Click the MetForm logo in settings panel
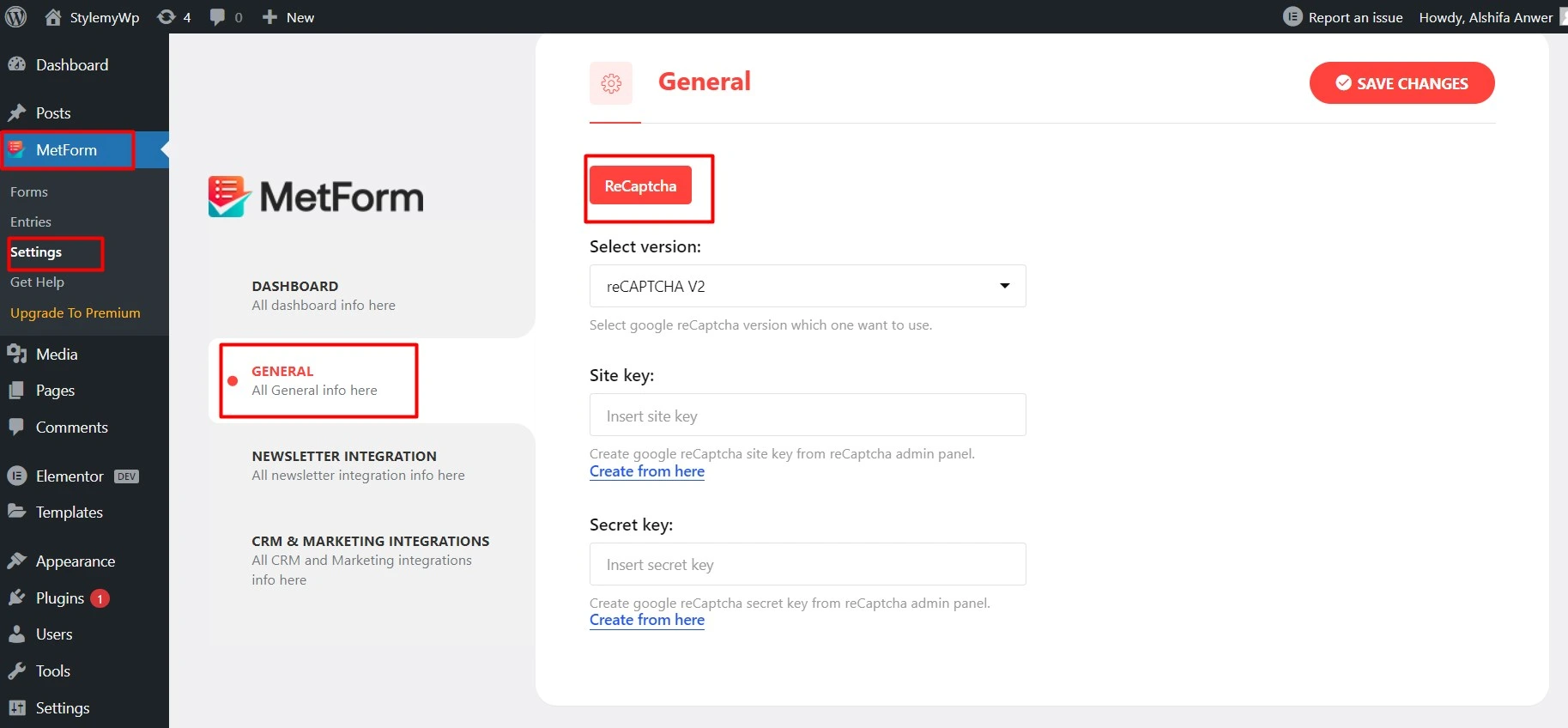 click(316, 197)
